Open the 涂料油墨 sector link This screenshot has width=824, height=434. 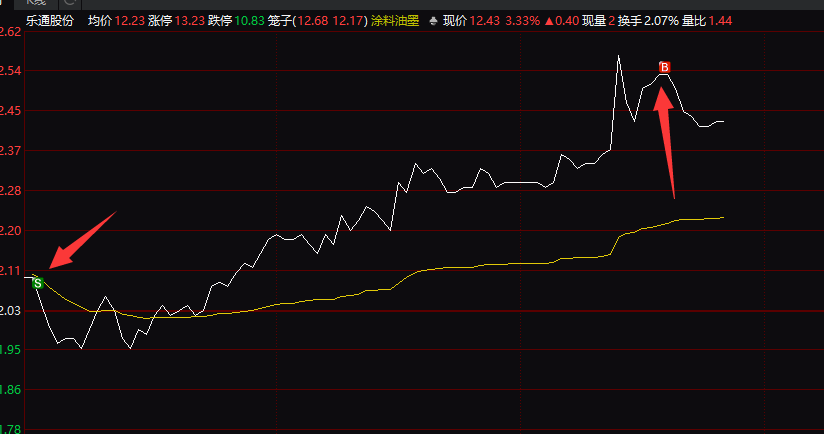[395, 21]
